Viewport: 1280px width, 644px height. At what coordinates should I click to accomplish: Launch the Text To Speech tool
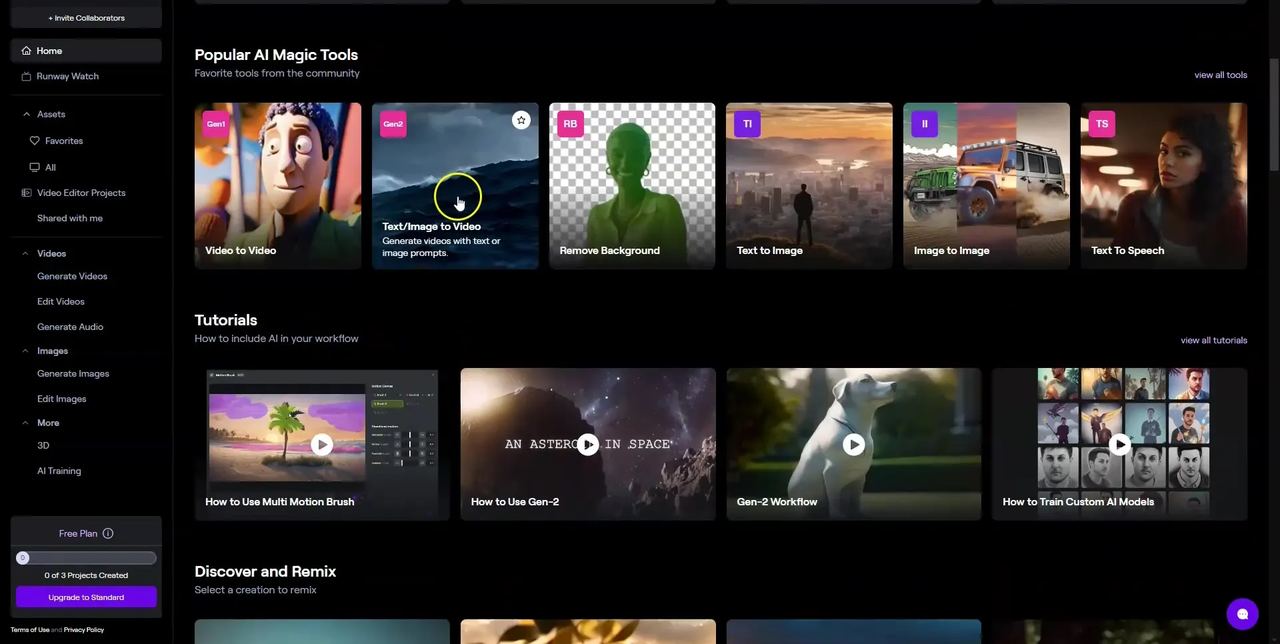tap(1163, 185)
